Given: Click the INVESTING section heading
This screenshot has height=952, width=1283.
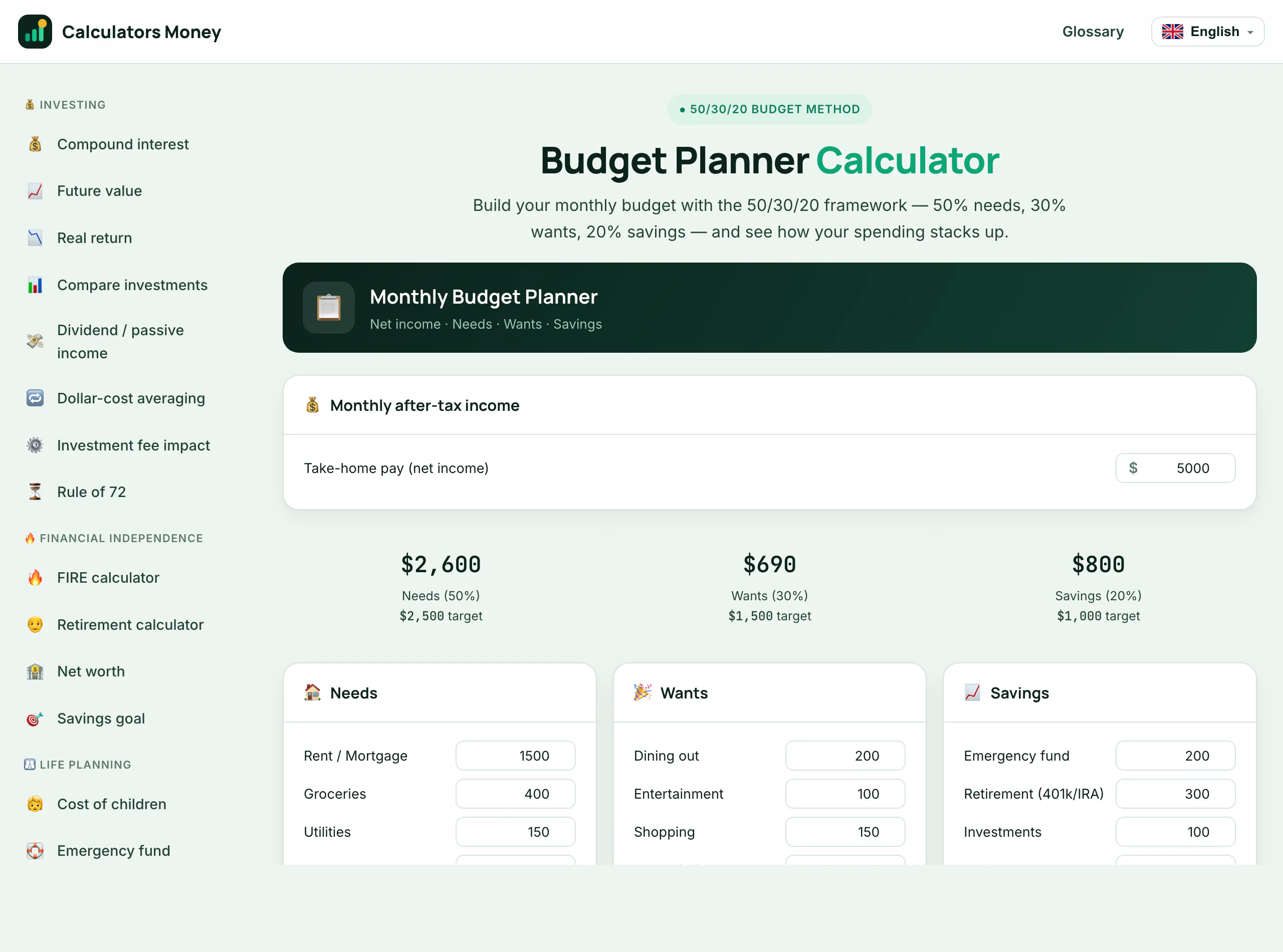Looking at the screenshot, I should [x=66, y=105].
